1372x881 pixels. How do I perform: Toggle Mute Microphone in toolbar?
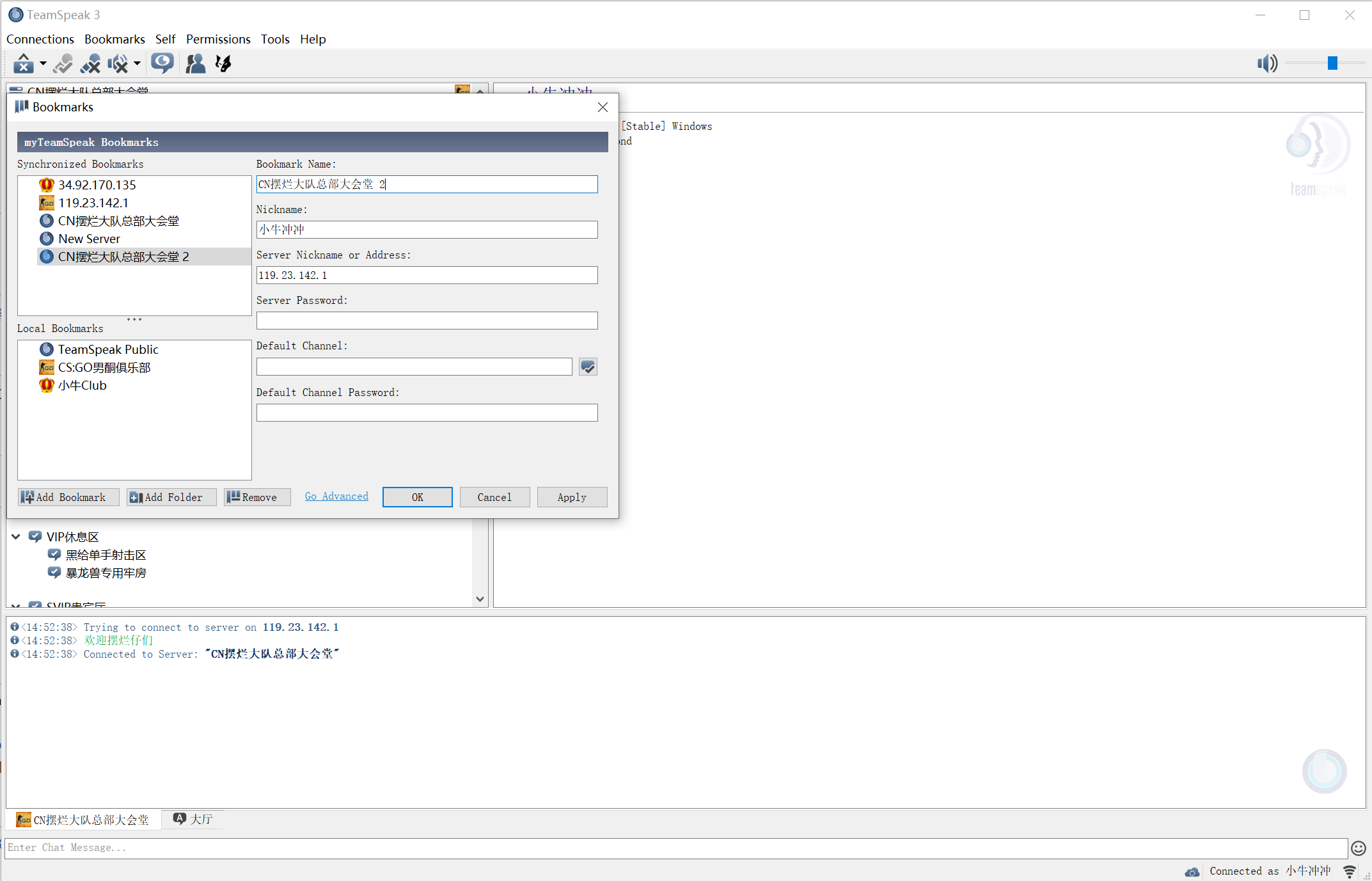coord(90,63)
